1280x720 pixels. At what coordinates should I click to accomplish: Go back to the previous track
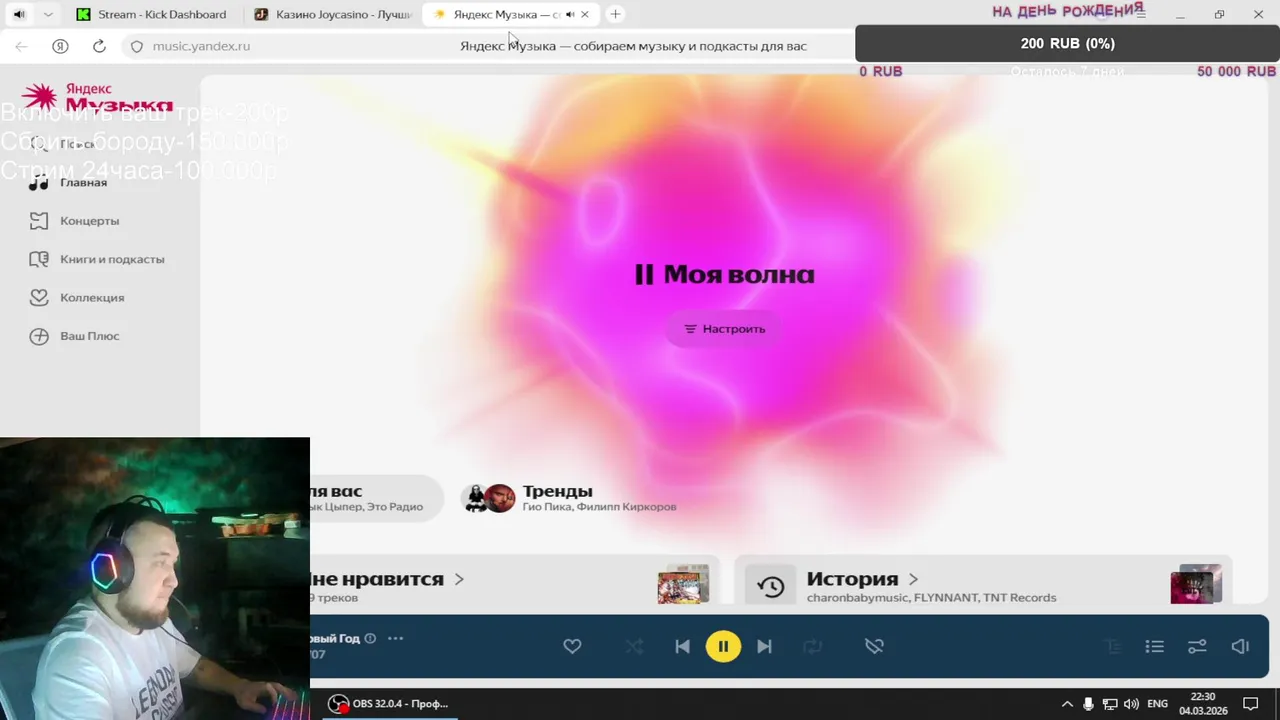(x=682, y=646)
